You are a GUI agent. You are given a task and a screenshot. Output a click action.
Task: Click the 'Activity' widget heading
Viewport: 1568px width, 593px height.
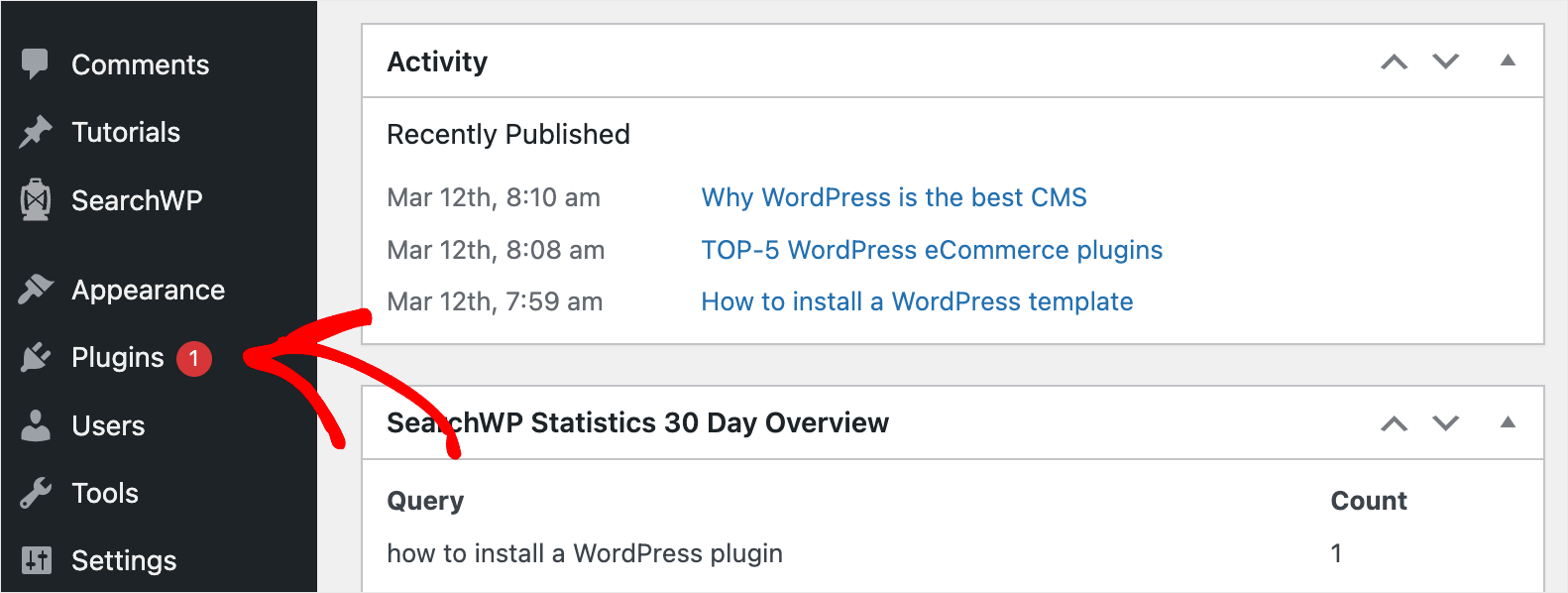(437, 61)
